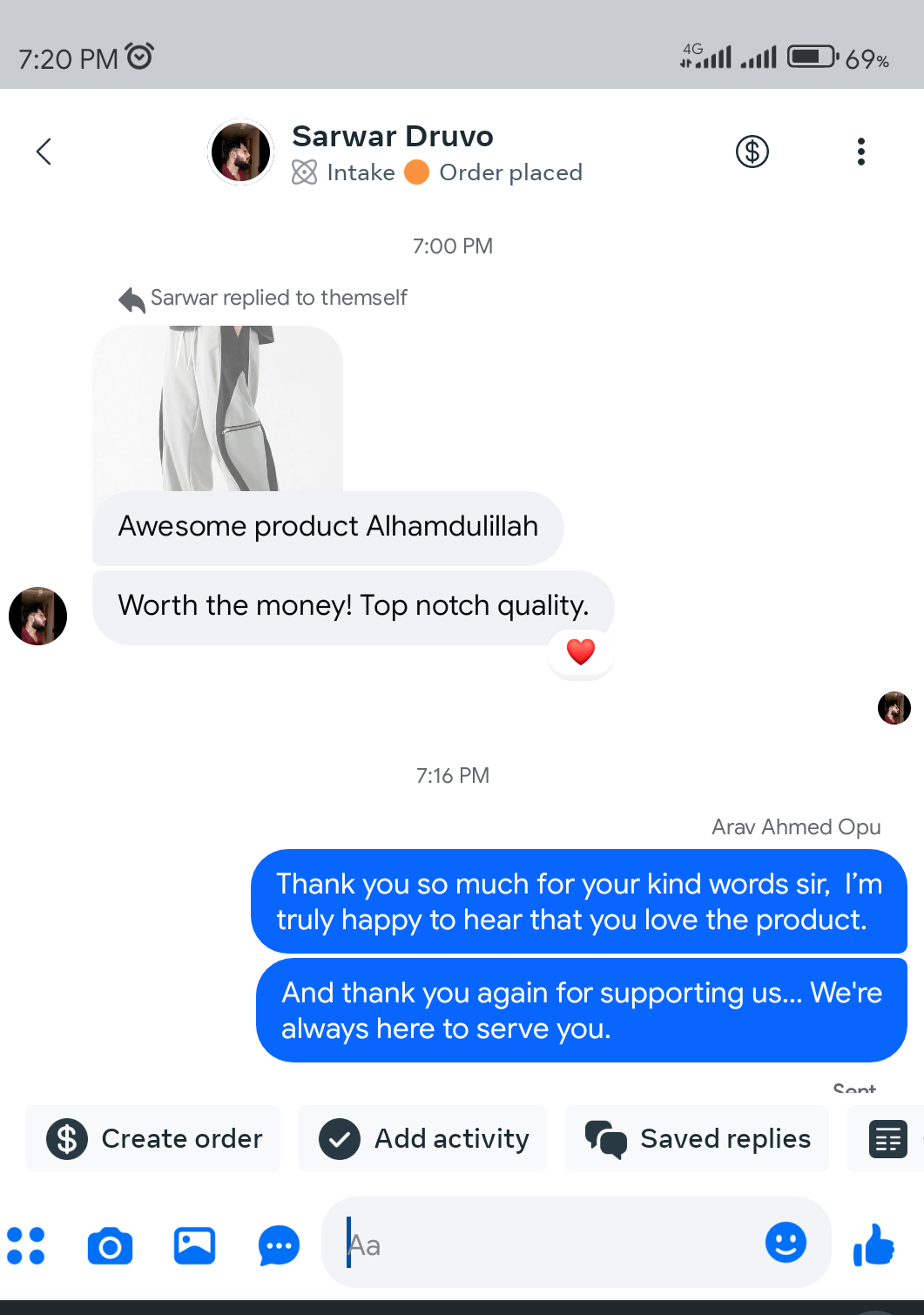Image resolution: width=924 pixels, height=1315 pixels.
Task: Tap the blue chat bubble icon
Action: (279, 1245)
